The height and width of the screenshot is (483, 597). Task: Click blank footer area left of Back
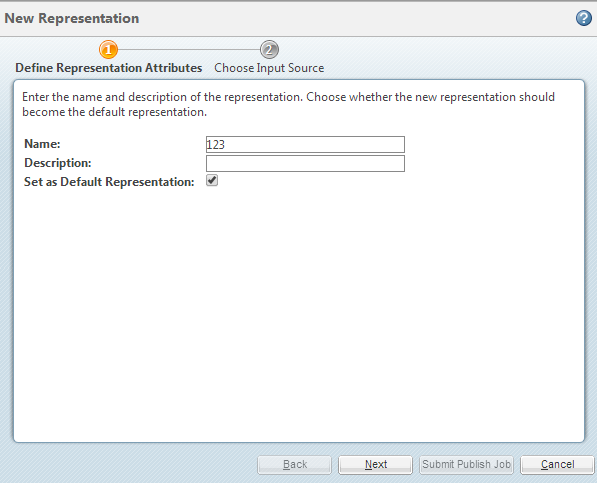129,465
